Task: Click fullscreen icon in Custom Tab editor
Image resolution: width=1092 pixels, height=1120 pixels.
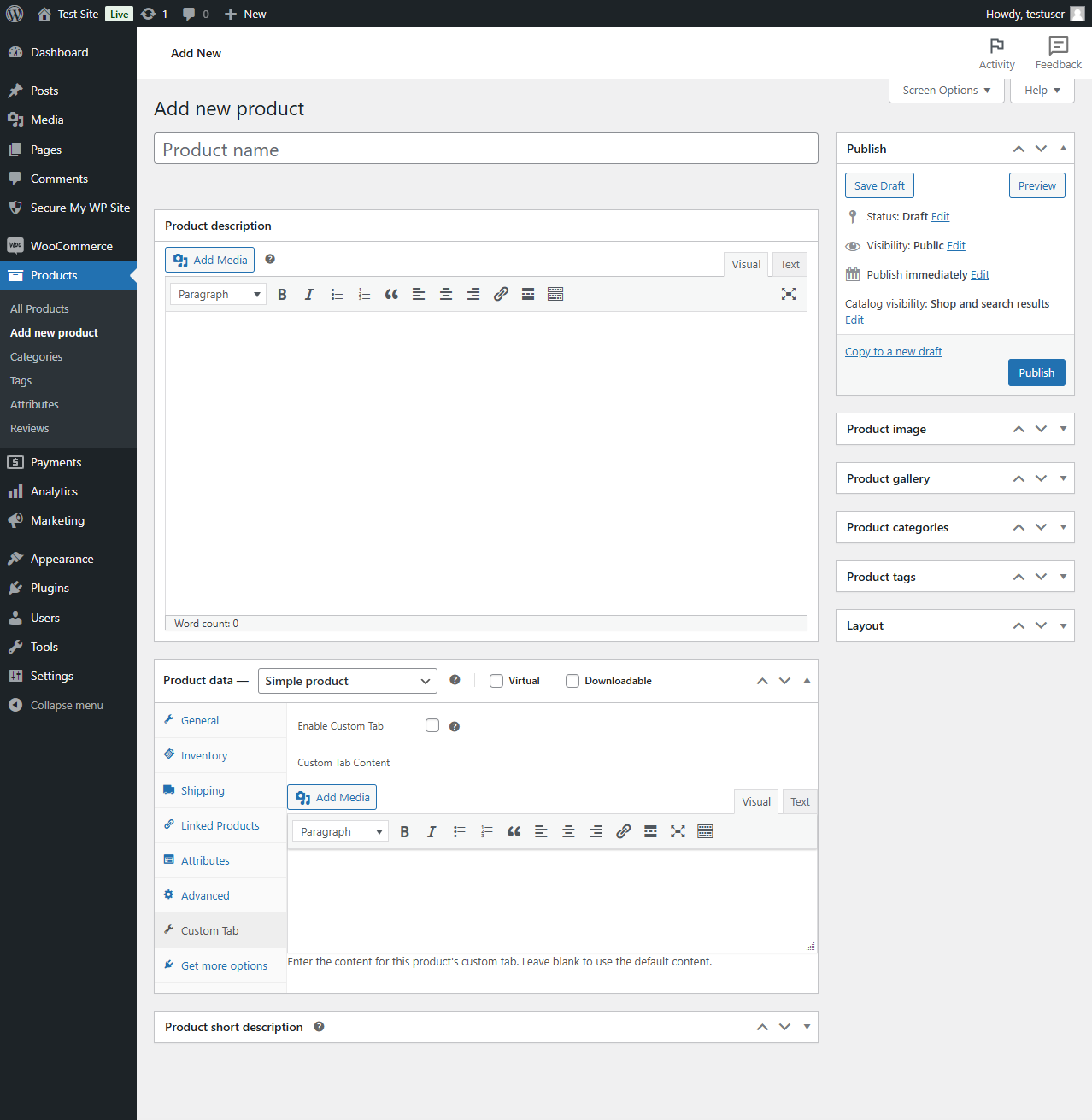Action: pyautogui.click(x=678, y=831)
